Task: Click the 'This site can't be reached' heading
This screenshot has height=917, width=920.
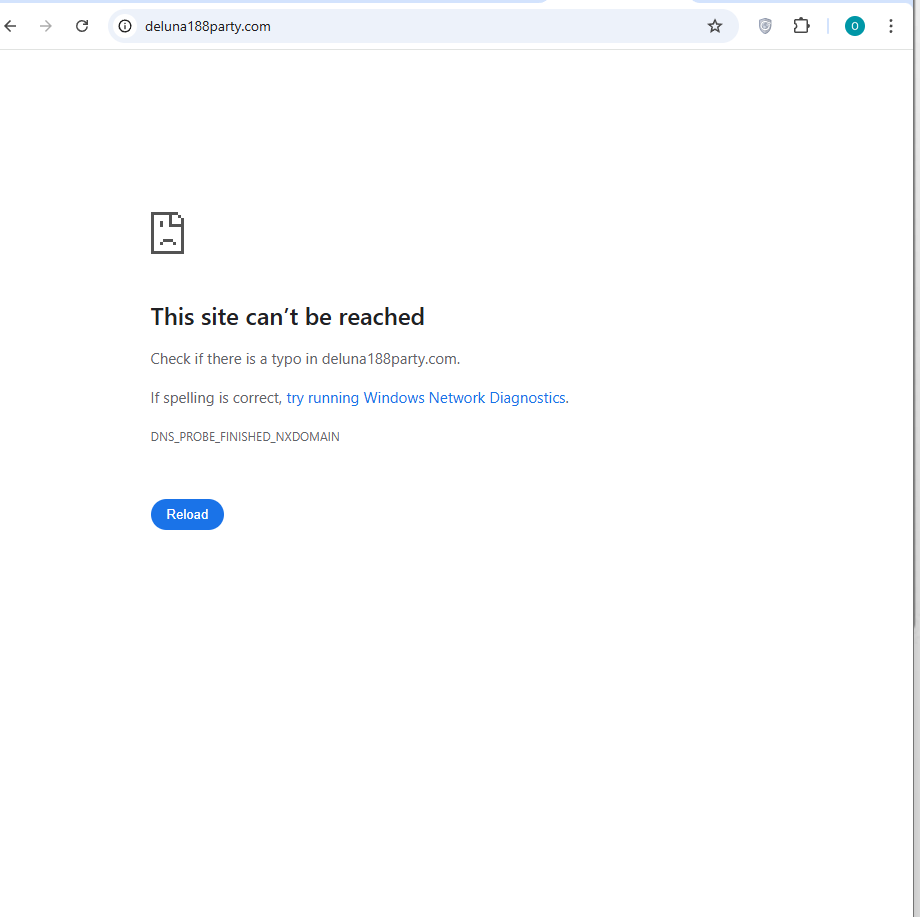Action: tap(288, 317)
